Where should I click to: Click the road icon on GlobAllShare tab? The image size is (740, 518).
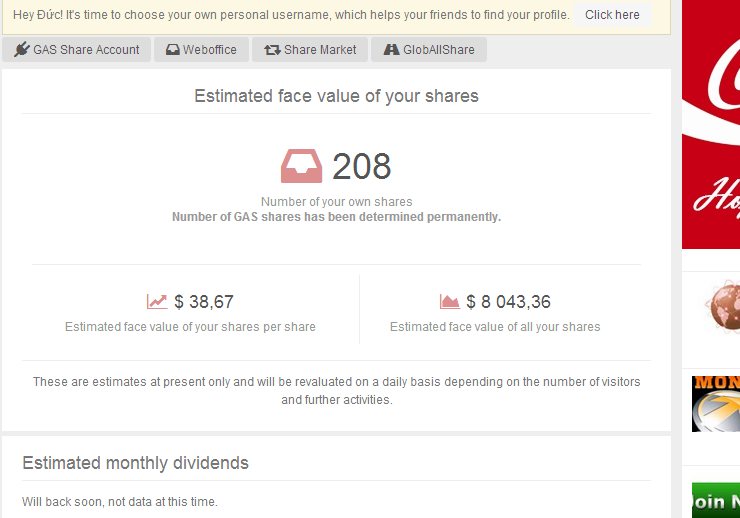coord(391,50)
